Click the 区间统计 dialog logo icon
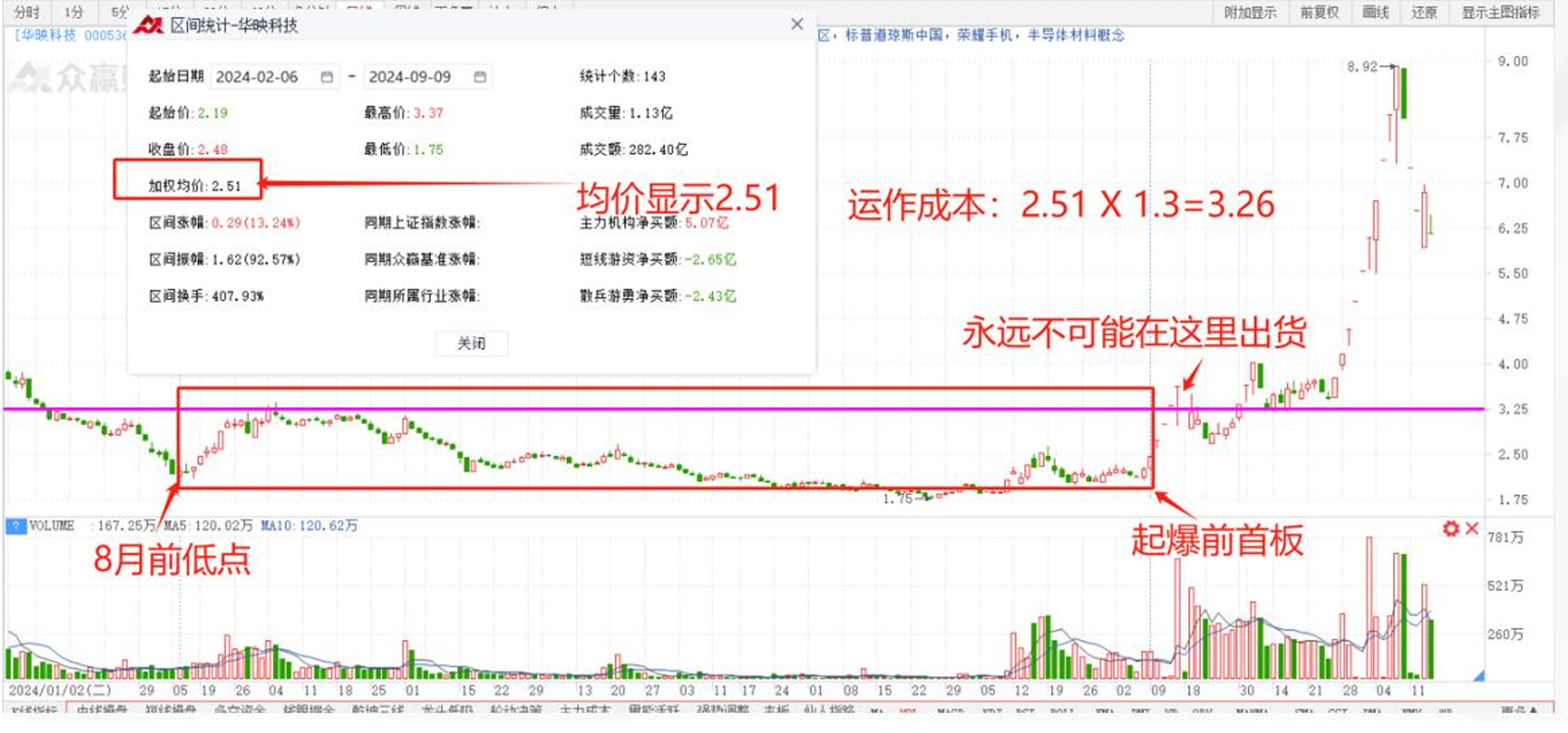Image resolution: width=1568 pixels, height=733 pixels. pyautogui.click(x=148, y=25)
